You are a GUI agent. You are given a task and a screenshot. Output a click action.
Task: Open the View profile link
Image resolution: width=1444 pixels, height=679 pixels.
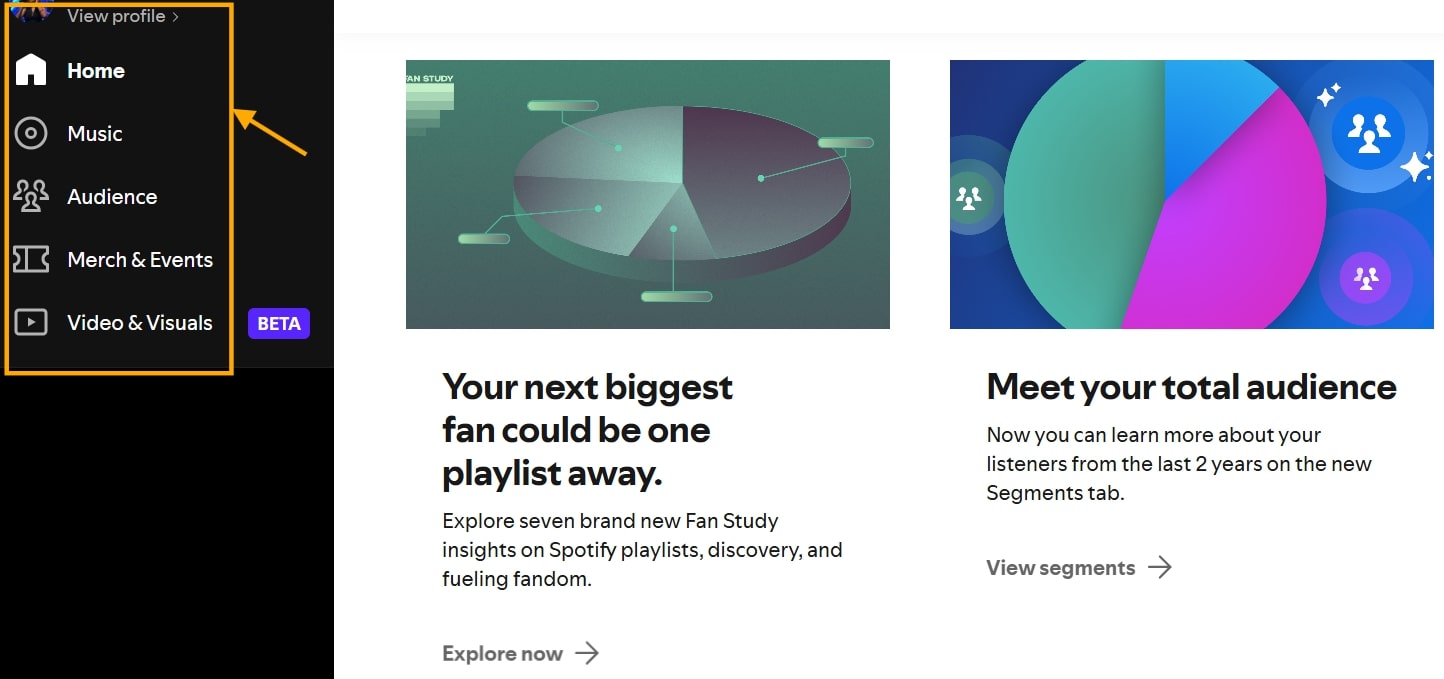click(116, 16)
